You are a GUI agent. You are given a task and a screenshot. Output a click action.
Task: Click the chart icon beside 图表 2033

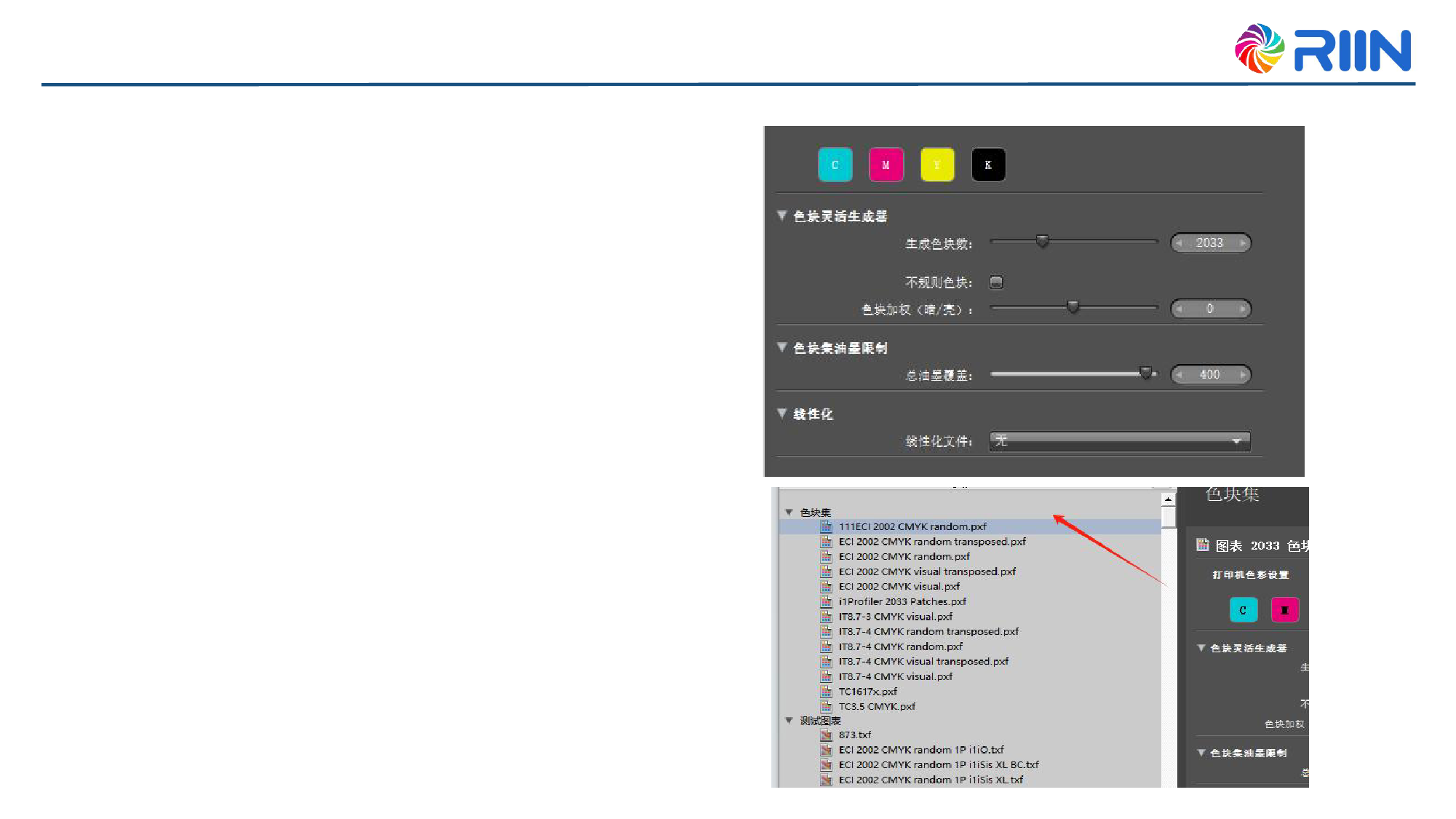coord(1202,545)
